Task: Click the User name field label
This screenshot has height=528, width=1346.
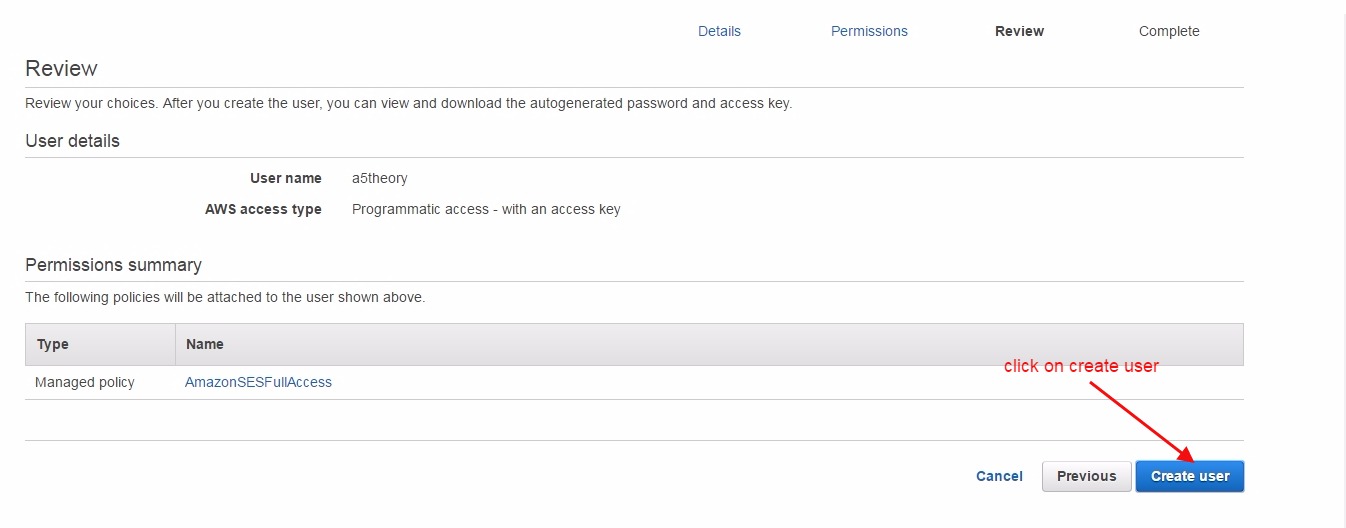Action: pos(286,178)
